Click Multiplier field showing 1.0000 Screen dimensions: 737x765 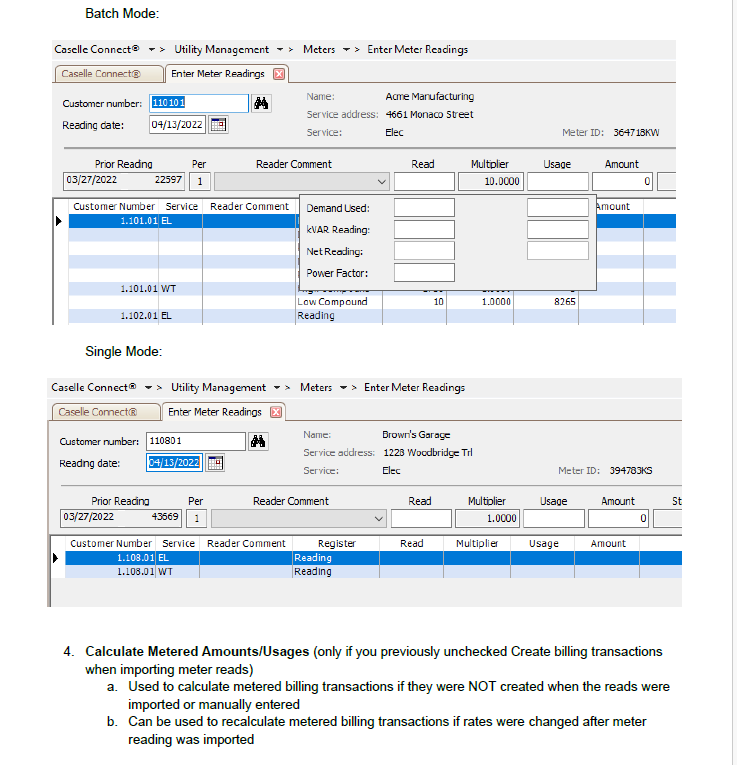487,519
